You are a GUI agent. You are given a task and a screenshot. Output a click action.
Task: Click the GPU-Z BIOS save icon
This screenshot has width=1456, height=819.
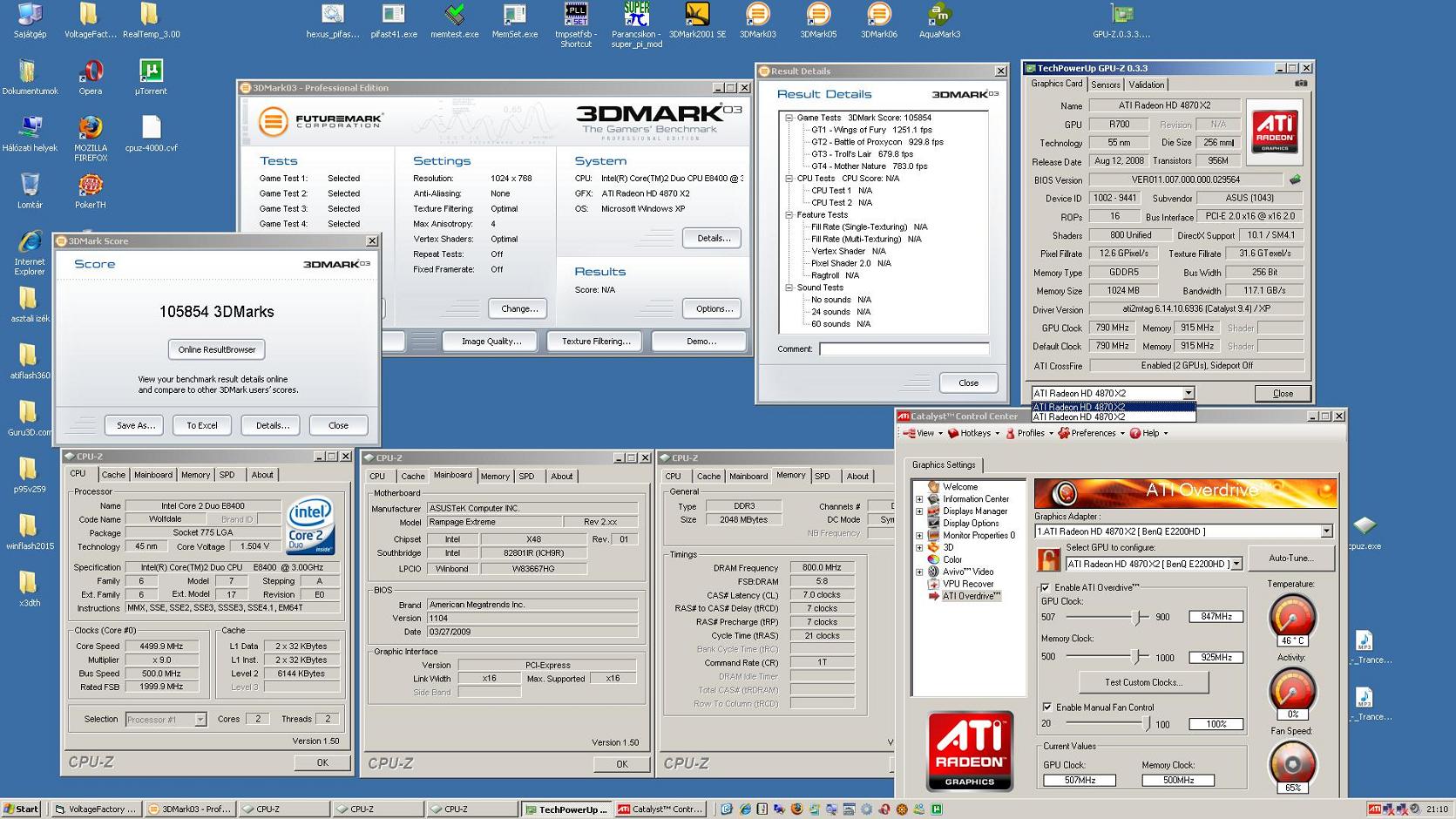tap(1295, 179)
